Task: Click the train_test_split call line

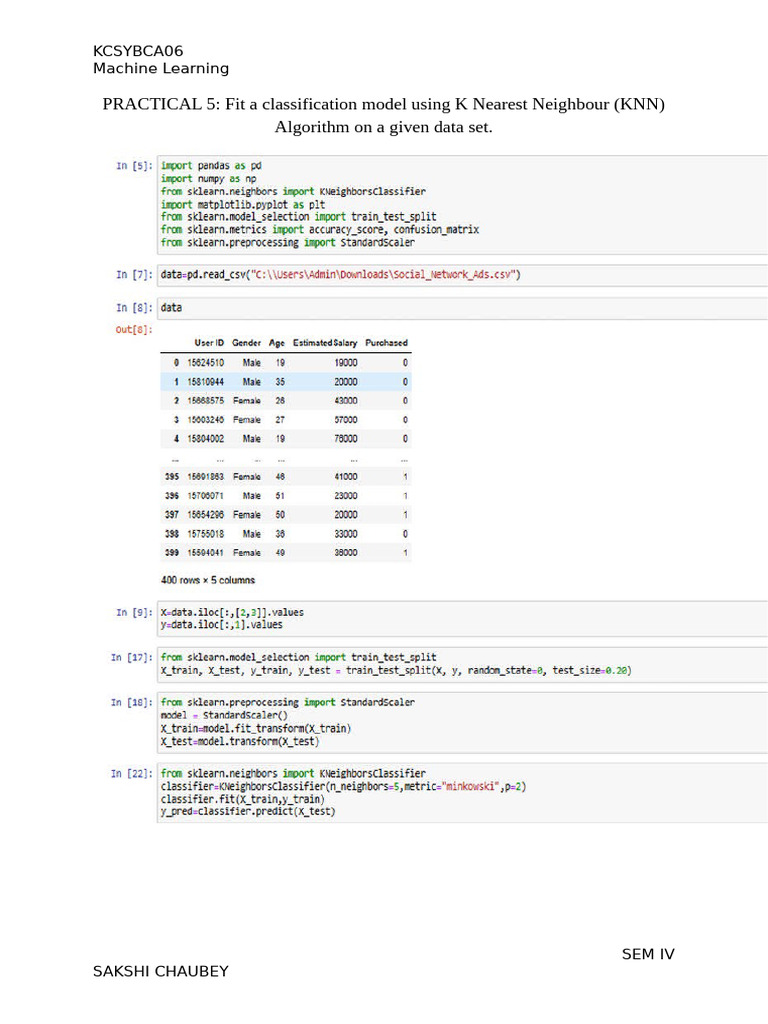Action: tap(396, 671)
